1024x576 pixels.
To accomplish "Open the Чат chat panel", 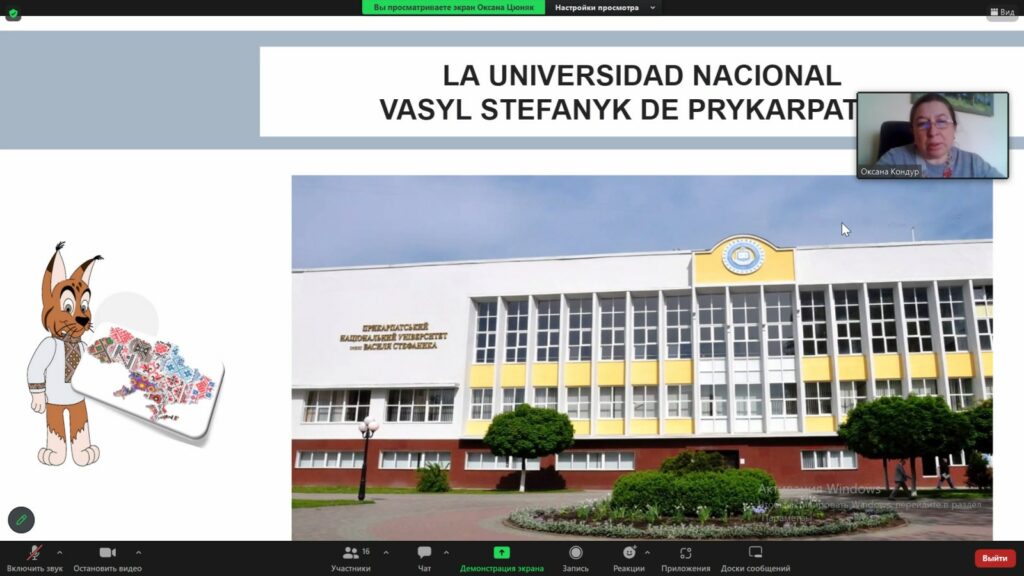I will 424,553.
